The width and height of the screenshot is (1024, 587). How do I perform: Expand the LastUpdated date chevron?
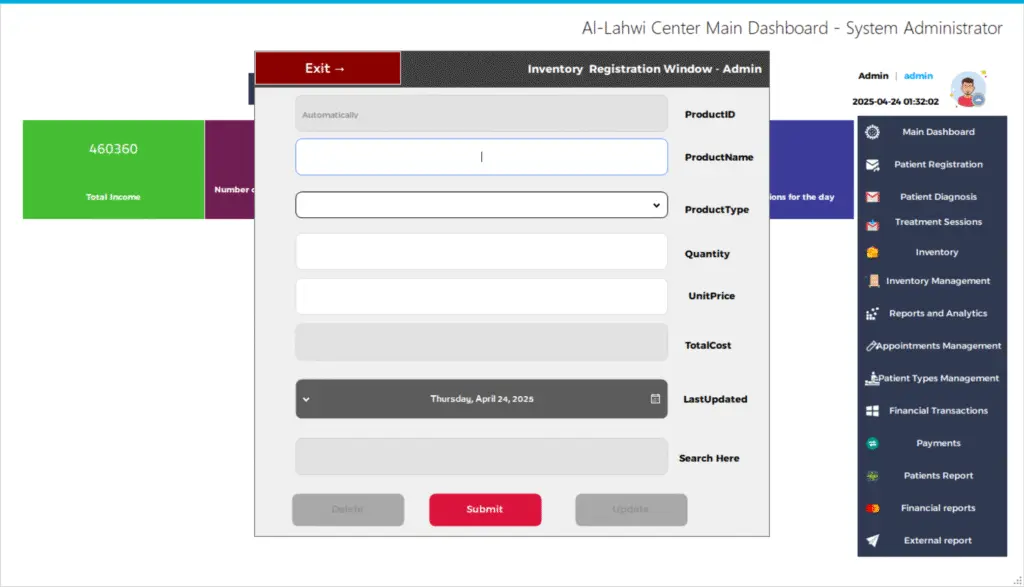306,399
